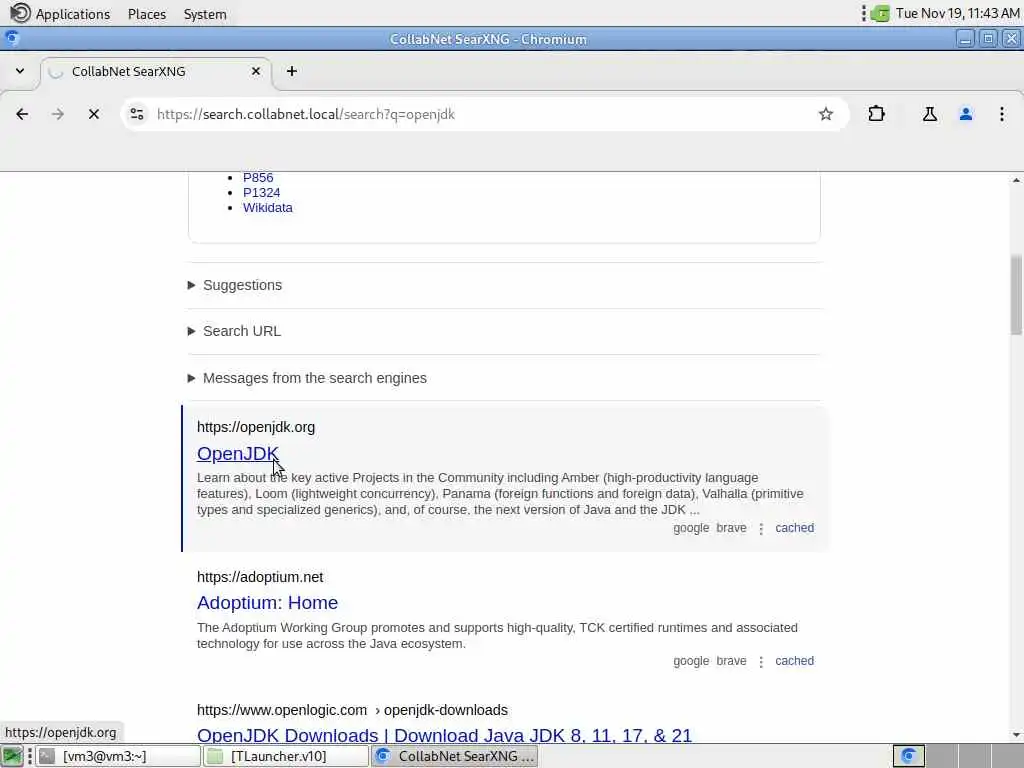Stop page loading with the X button
This screenshot has width=1024, height=768.
[x=93, y=114]
